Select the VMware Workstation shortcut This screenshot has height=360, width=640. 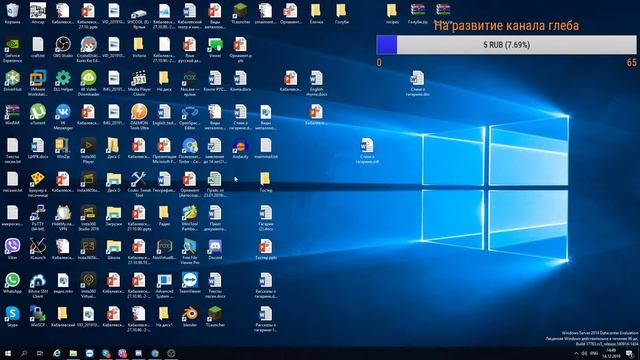(x=38, y=82)
